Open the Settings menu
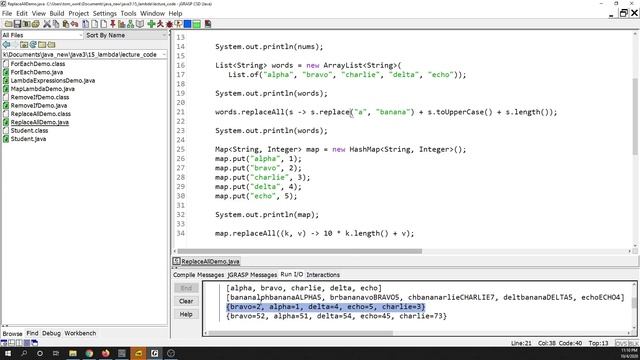Screen dimensions: 640x360 (x=104, y=13)
